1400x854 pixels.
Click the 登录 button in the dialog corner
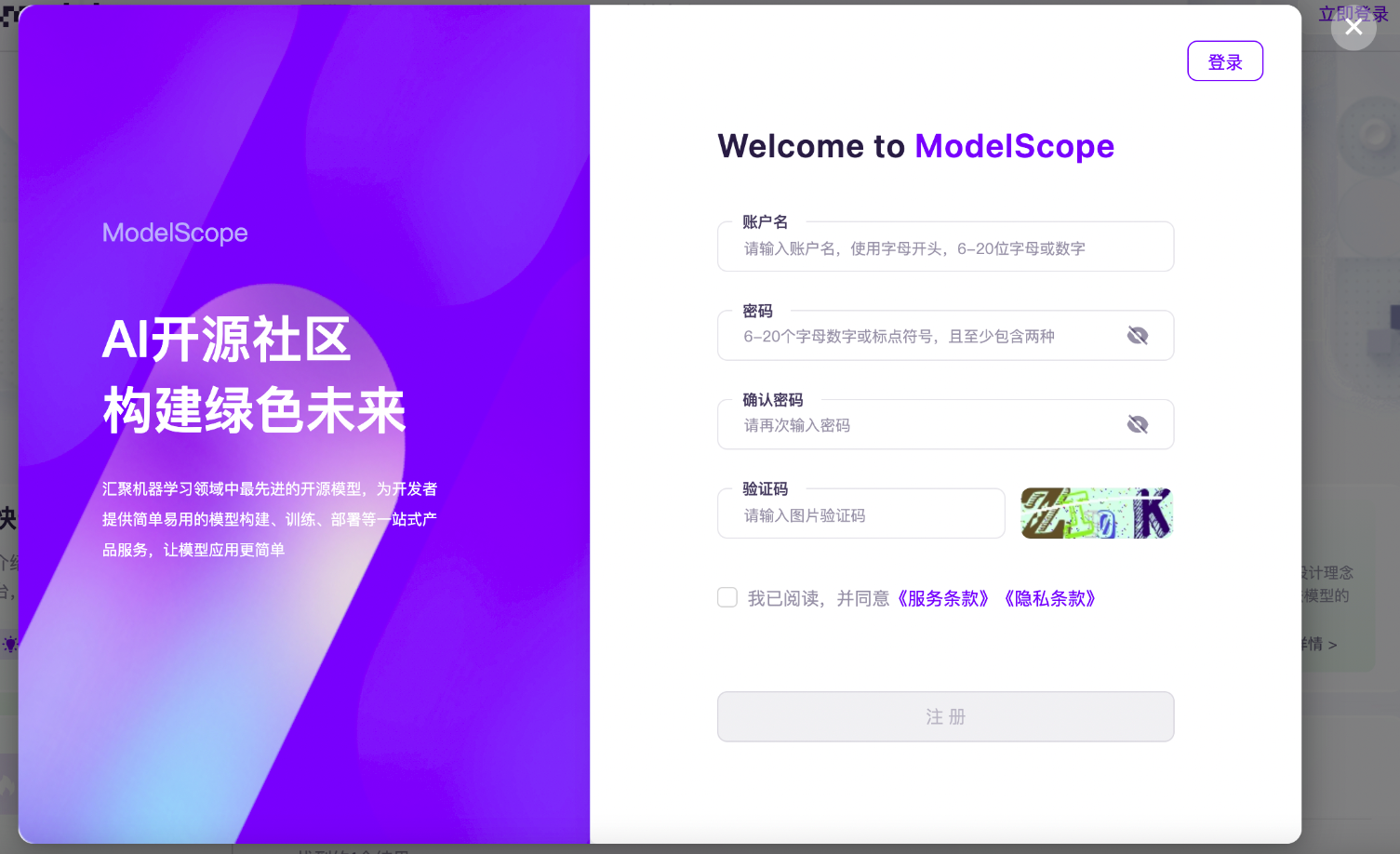pos(1224,60)
